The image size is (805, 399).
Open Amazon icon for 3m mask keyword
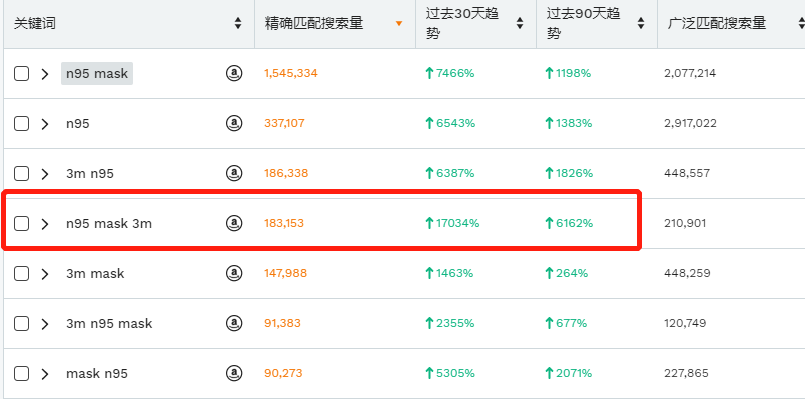234,273
